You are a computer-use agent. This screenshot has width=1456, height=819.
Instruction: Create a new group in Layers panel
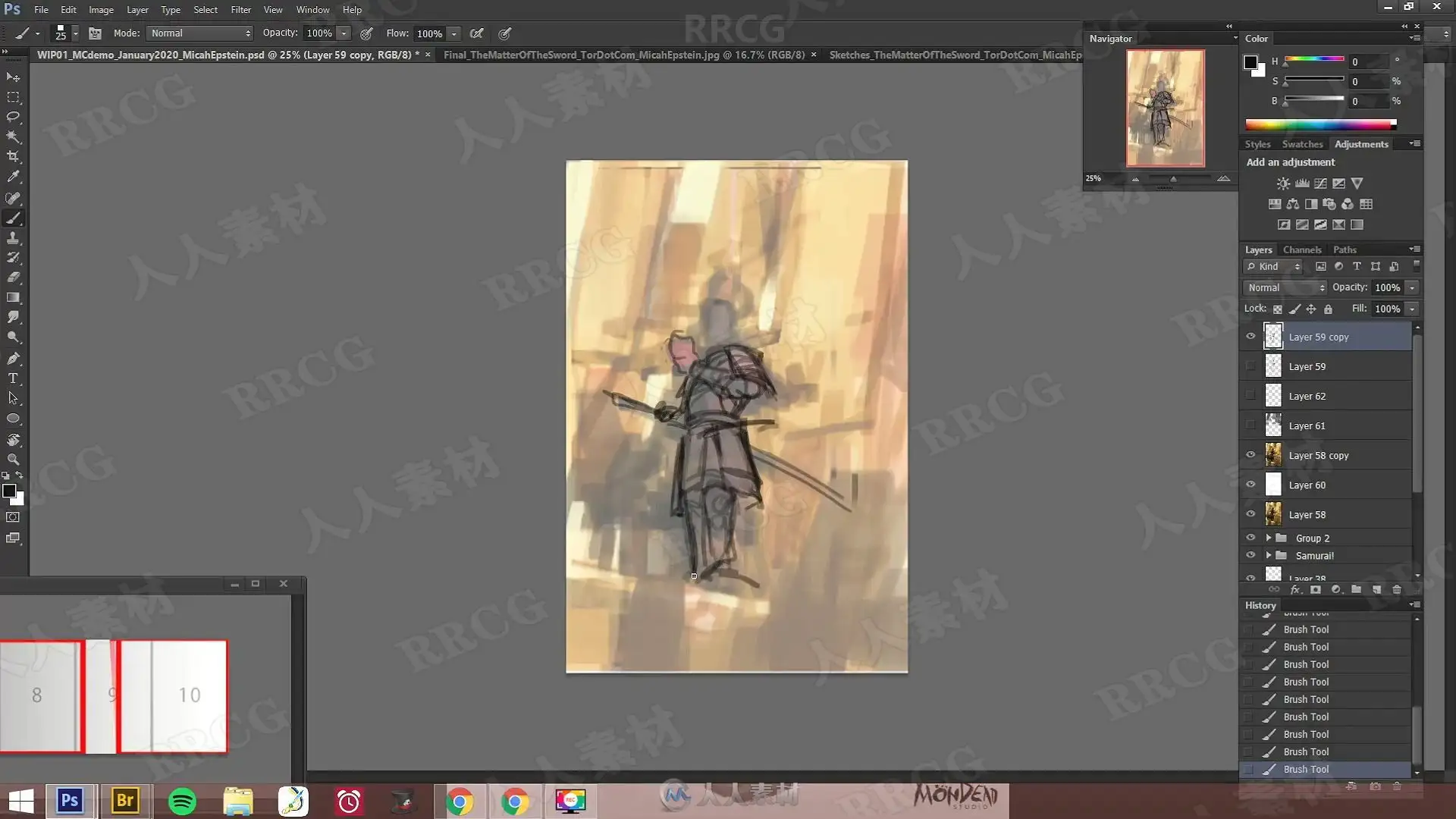[1356, 589]
